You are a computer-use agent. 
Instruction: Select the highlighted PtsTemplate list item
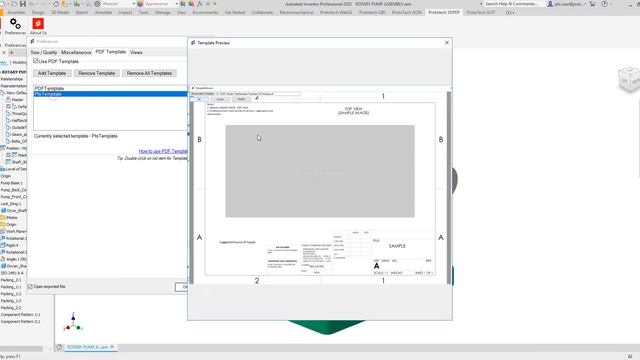point(110,94)
